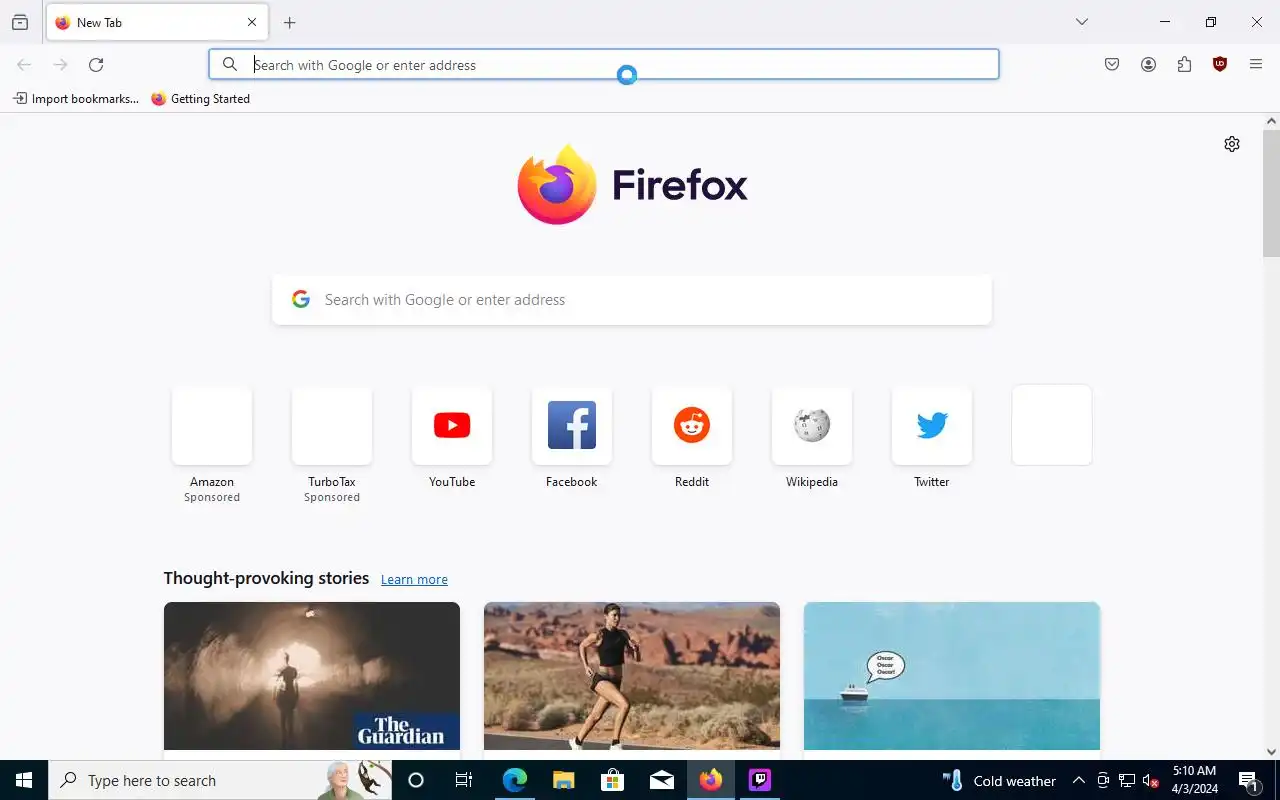Open the Extensions puzzle icon
Image resolution: width=1280 pixels, height=800 pixels.
pyautogui.click(x=1184, y=65)
